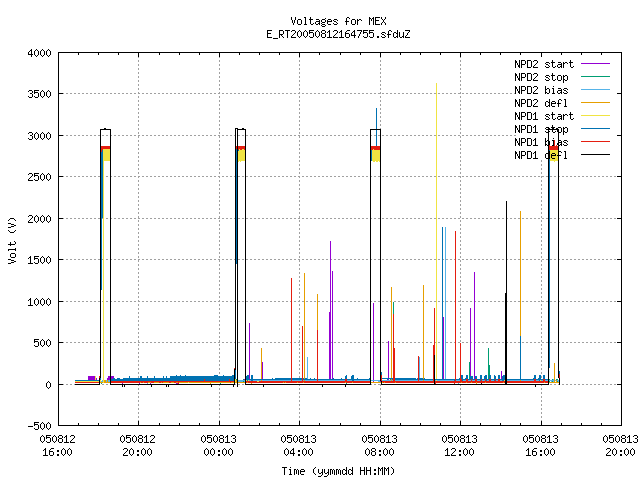The height and width of the screenshot is (480, 640).
Task: Click the NPD2 defl legend label
Action: [x=541, y=103]
